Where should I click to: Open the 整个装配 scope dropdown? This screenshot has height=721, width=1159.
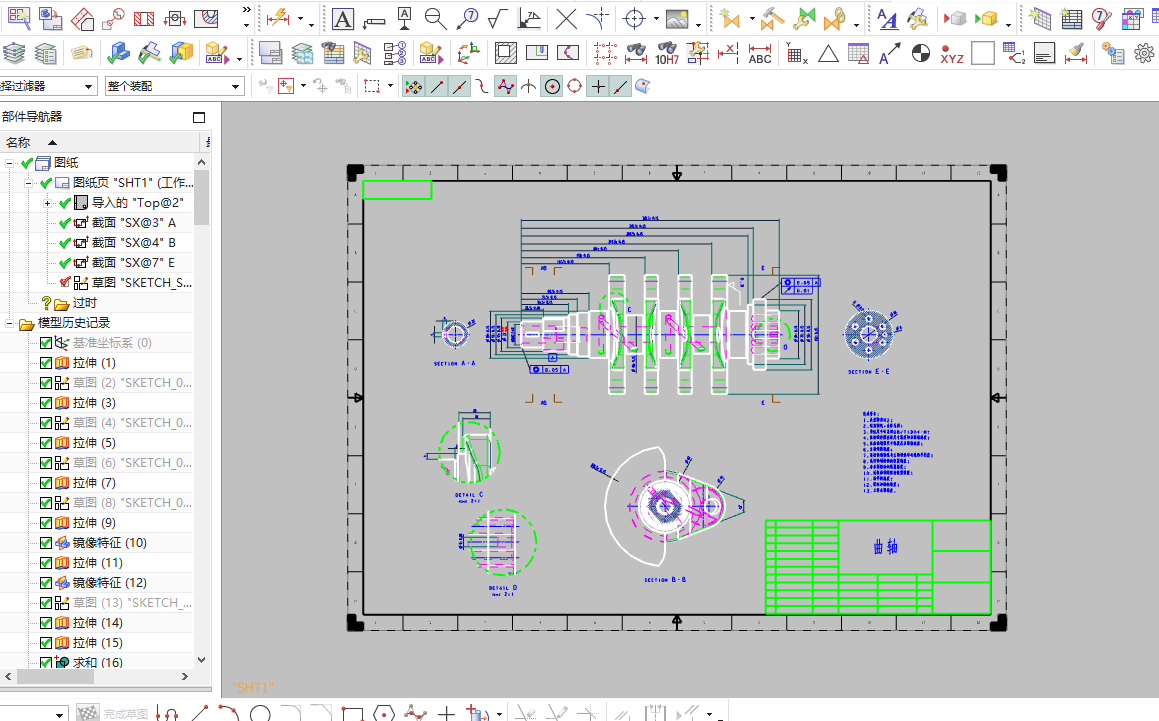click(x=174, y=87)
